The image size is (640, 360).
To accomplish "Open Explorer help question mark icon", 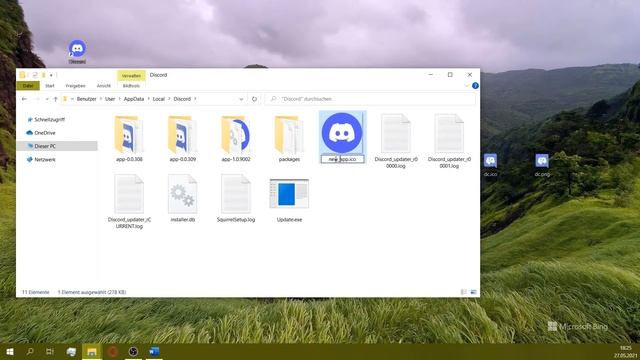I will (x=475, y=86).
